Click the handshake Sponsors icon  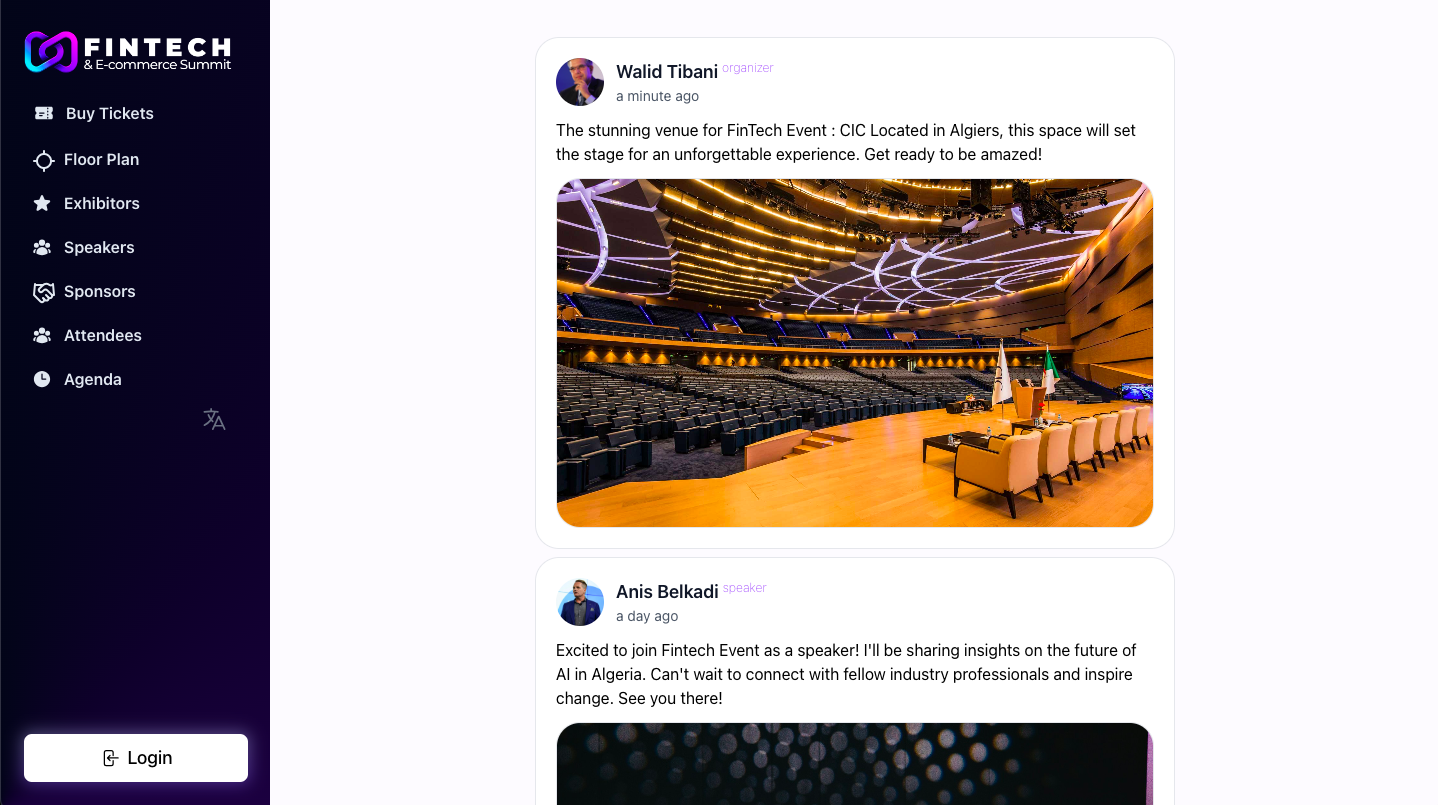pyautogui.click(x=43, y=292)
